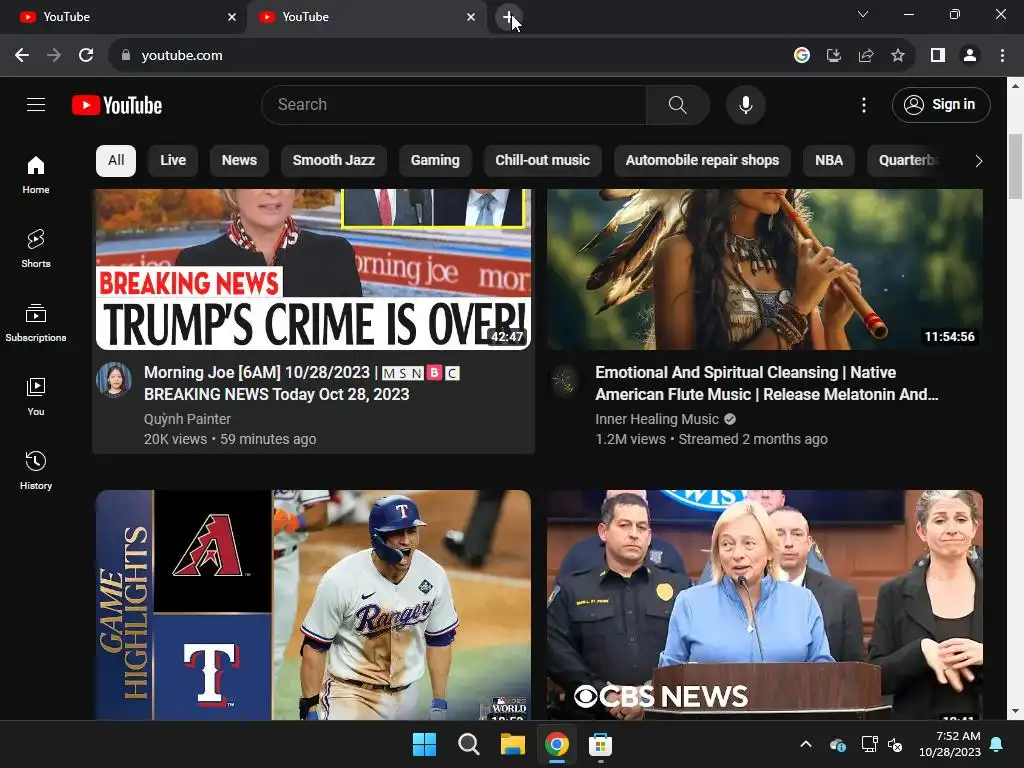Click scrollbar down arrow

tap(1015, 711)
